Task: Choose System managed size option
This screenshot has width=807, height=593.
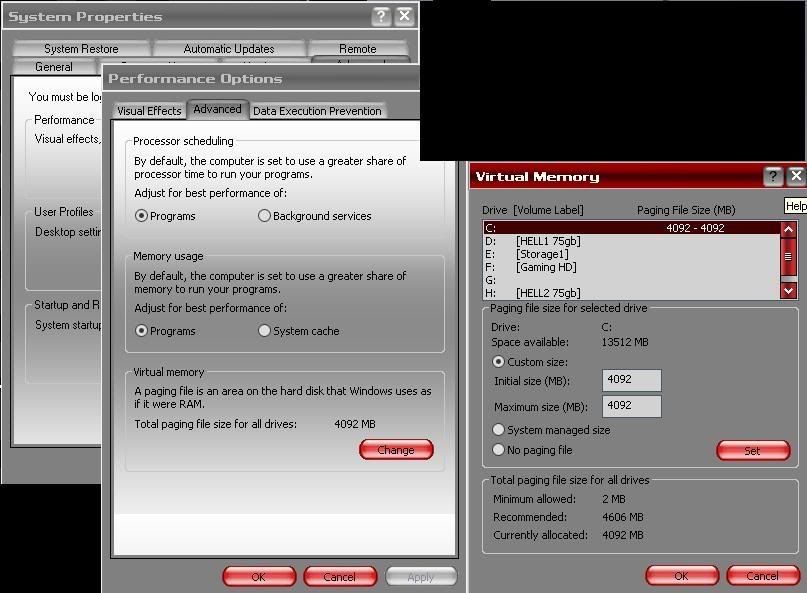Action: [499, 430]
